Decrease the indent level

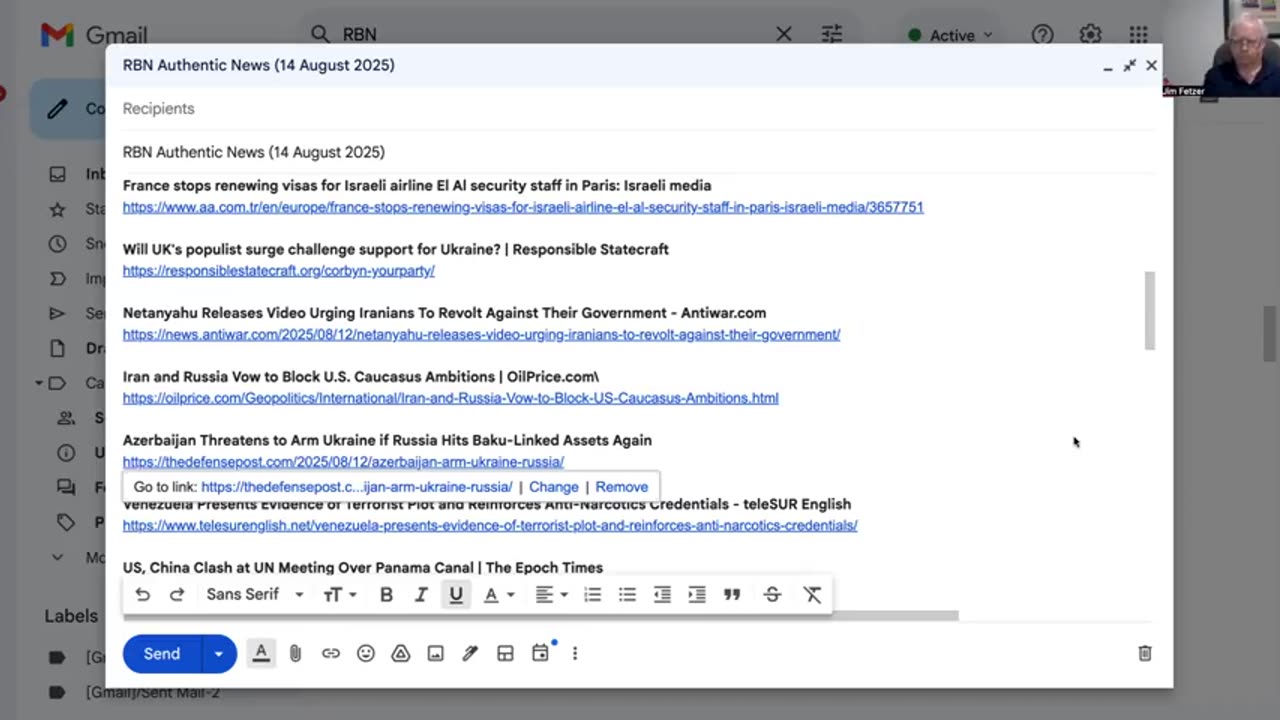662,595
